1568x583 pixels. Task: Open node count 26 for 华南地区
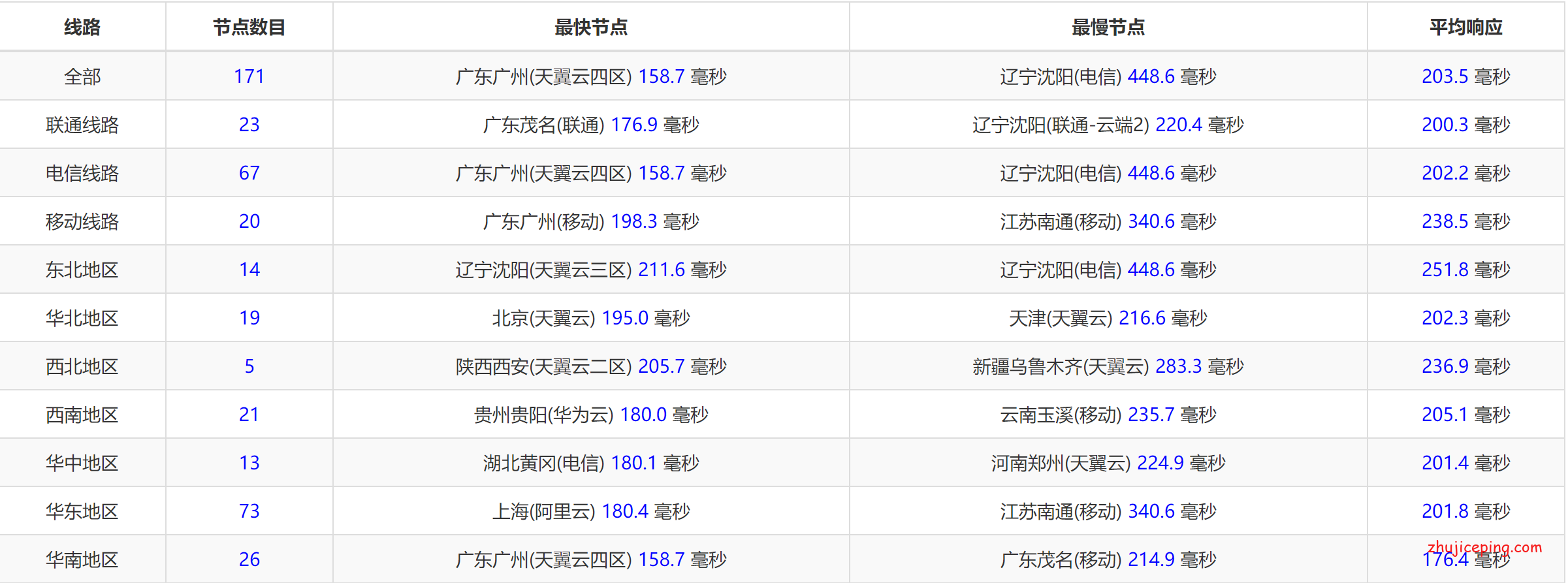coord(249,559)
